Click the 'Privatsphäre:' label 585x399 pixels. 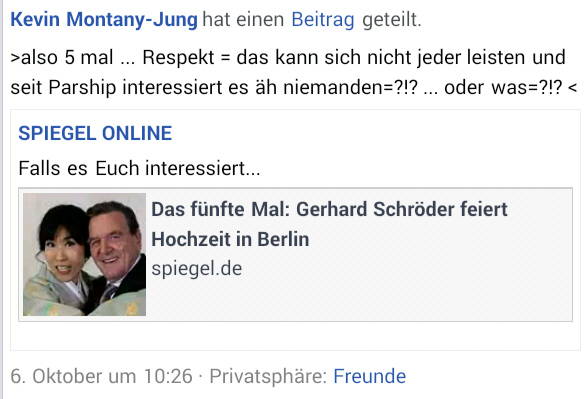268,376
